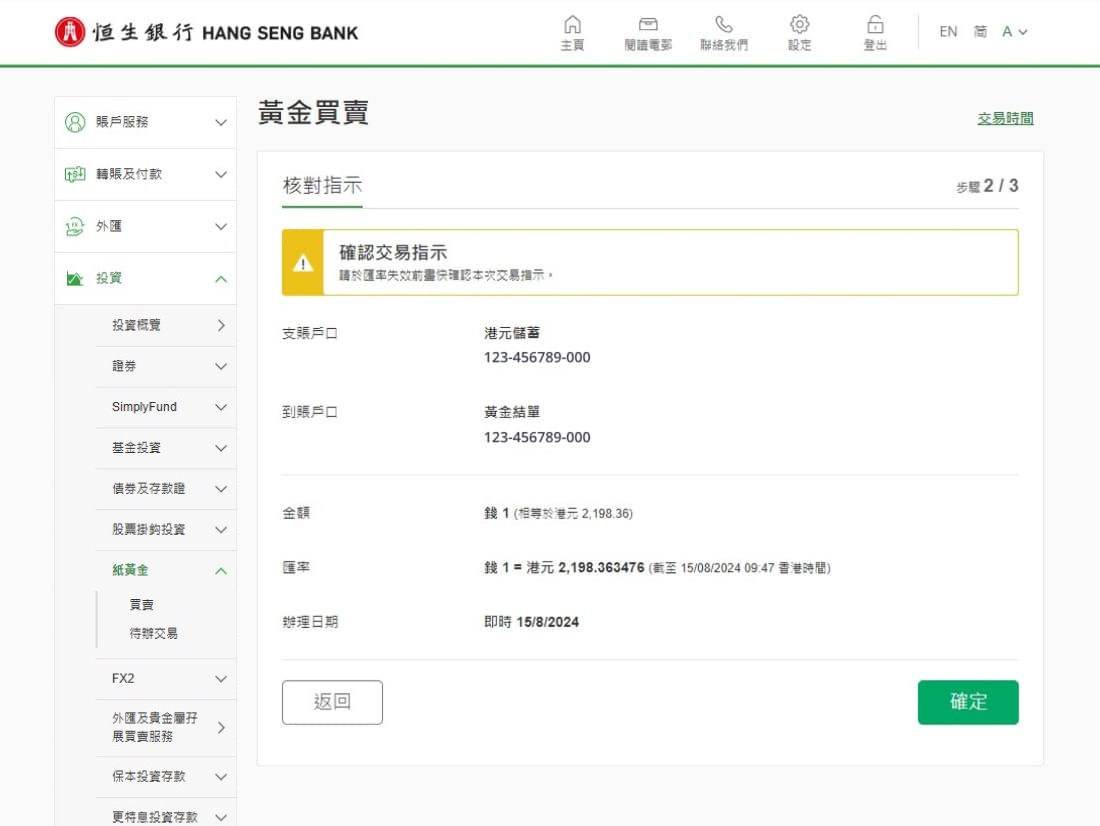
Task: Open 設定 gear icon
Action: [799, 25]
